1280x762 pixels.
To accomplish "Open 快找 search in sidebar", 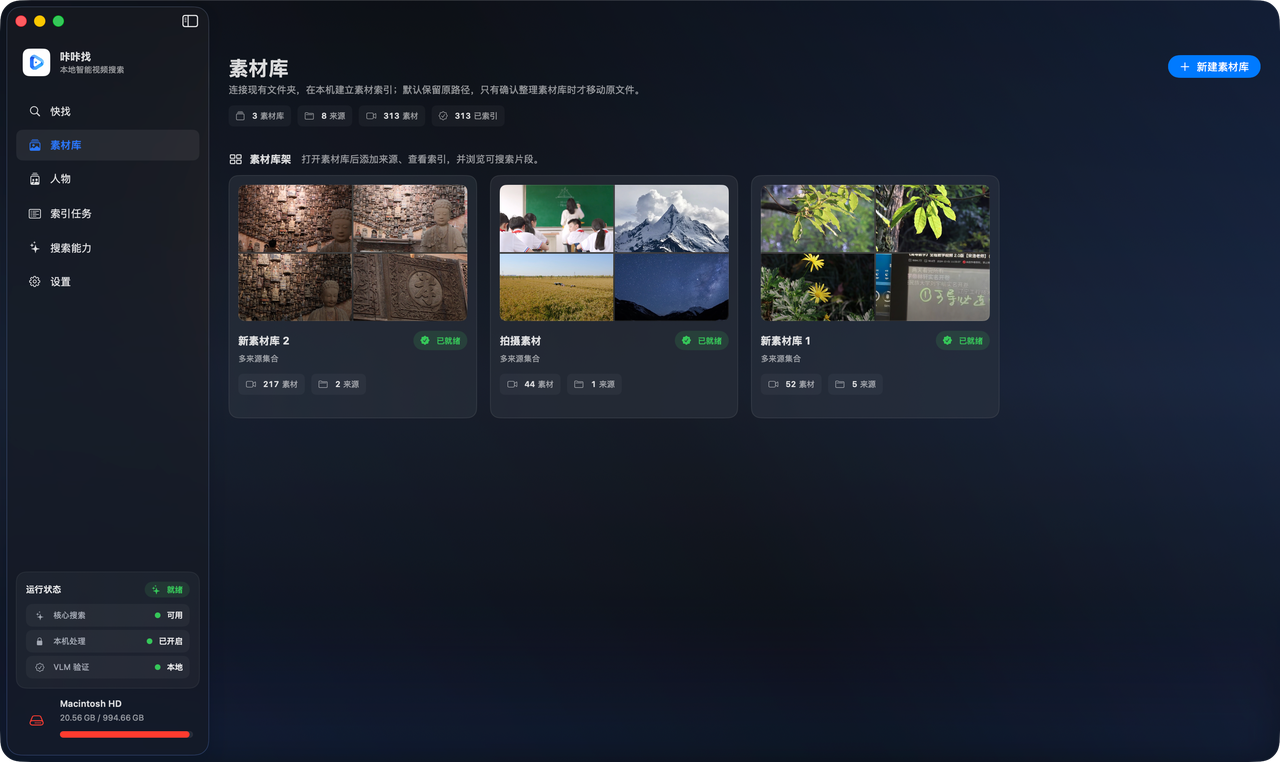I will pyautogui.click(x=108, y=111).
